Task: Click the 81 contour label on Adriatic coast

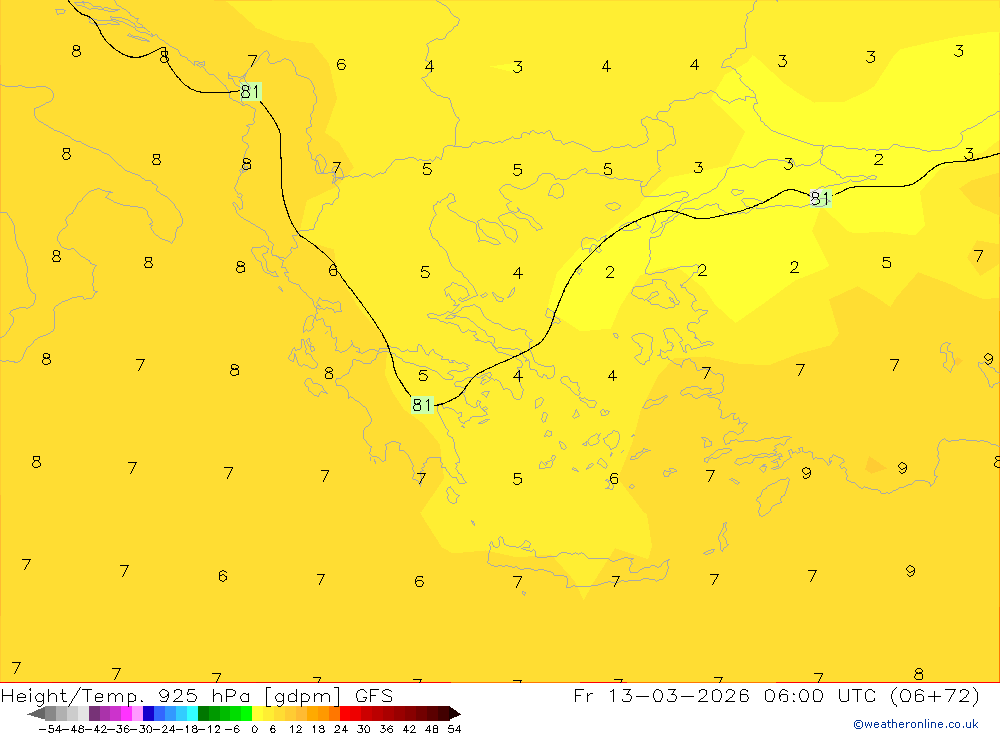Action: (250, 92)
